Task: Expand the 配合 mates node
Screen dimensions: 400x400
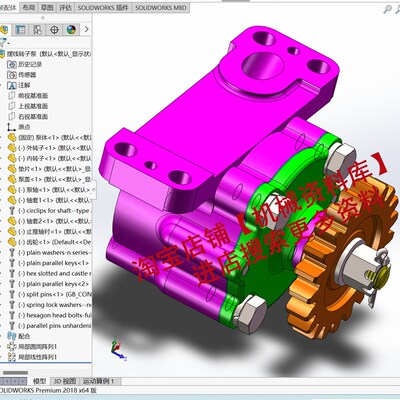Action: [x=1, y=336]
